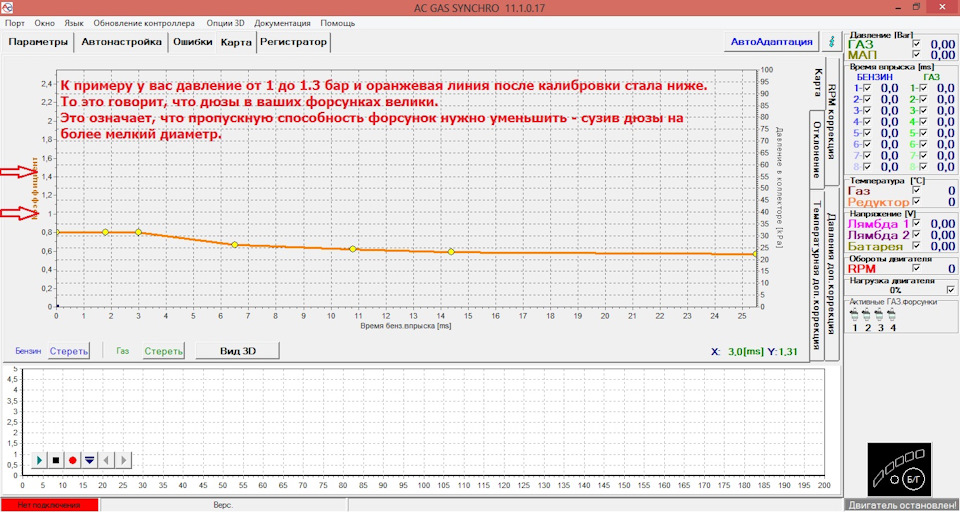The width and height of the screenshot is (960, 512).
Task: Open the vertical Отклонение tab
Action: point(817,148)
